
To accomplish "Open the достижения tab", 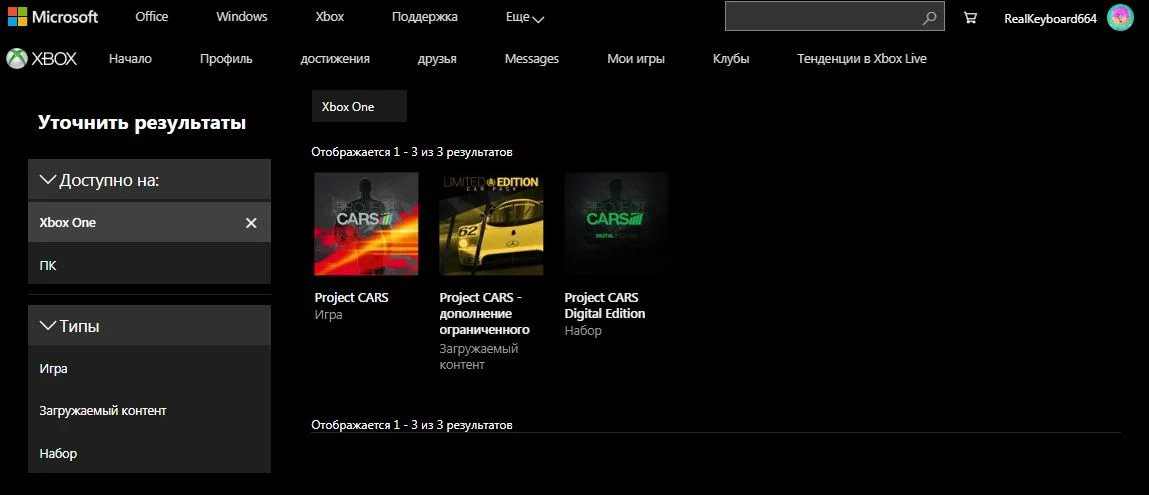I will [335, 59].
